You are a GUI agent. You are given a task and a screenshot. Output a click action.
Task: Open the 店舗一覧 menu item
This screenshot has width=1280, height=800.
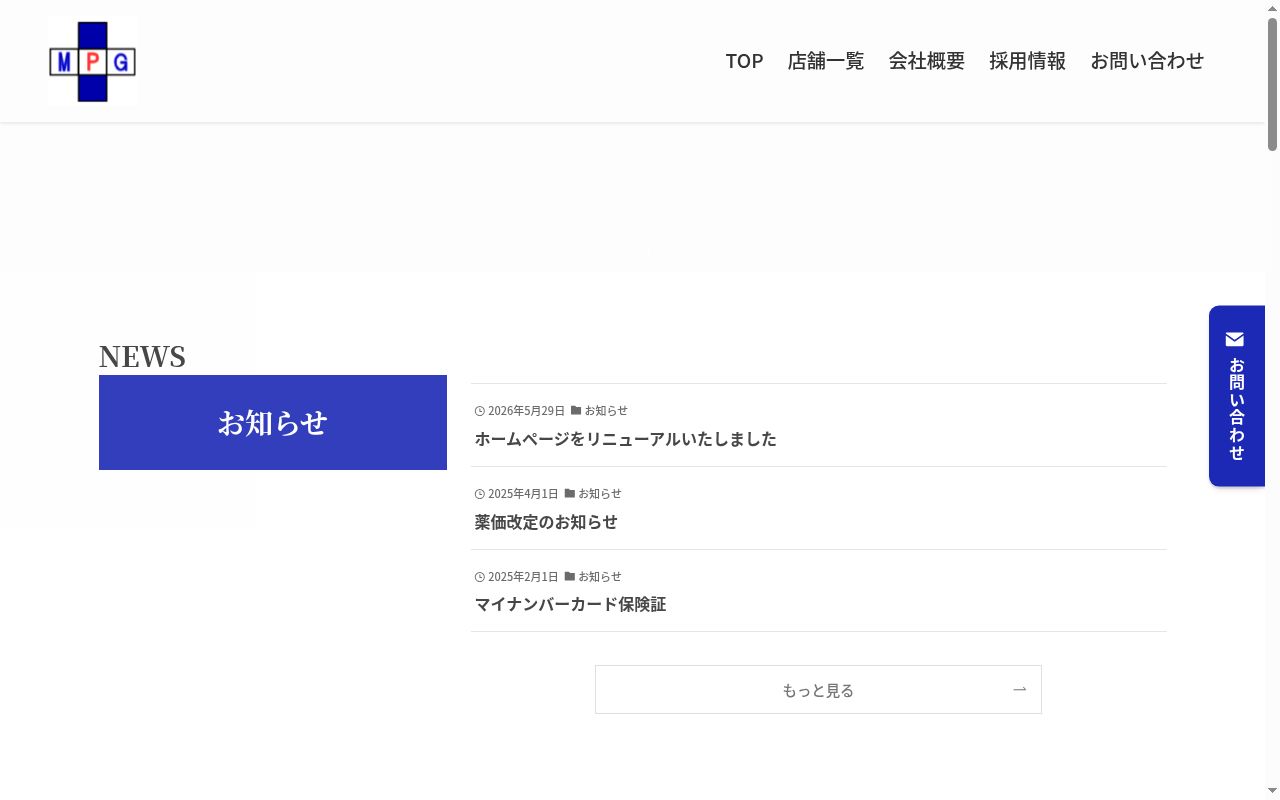coord(826,61)
